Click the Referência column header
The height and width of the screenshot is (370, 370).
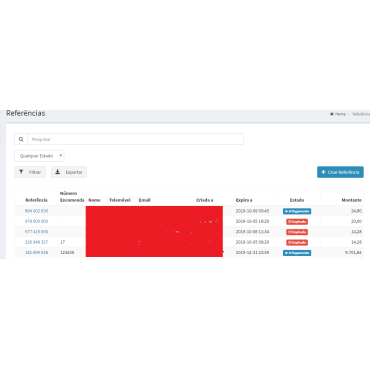(36, 200)
